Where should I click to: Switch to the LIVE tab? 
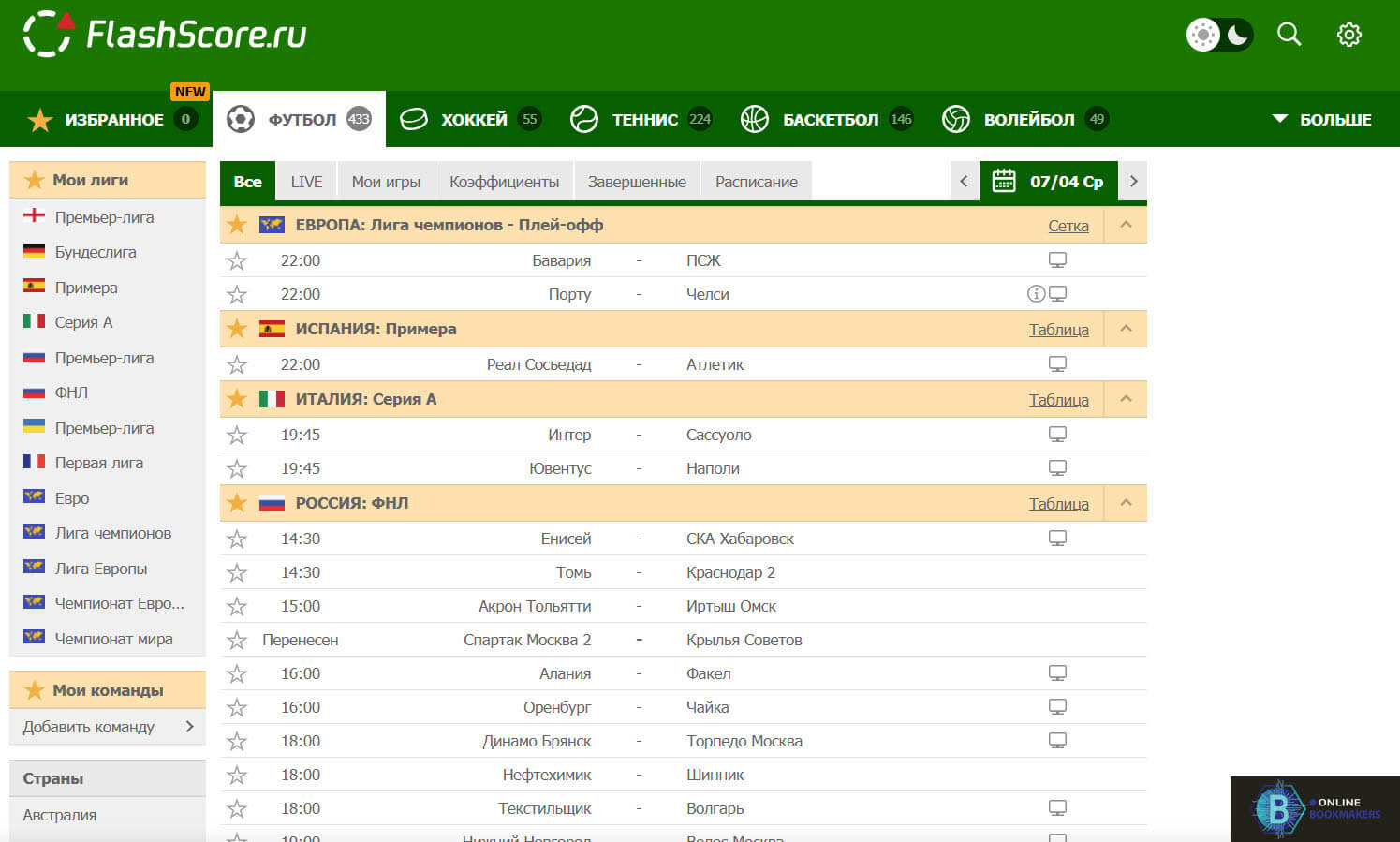[x=306, y=182]
